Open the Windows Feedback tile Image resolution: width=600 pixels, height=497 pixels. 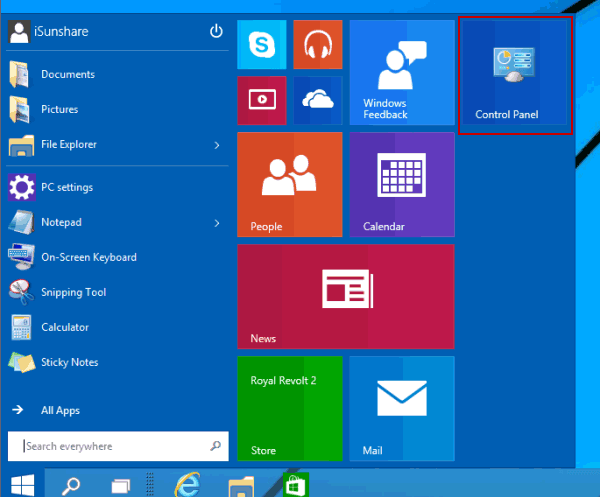click(402, 72)
